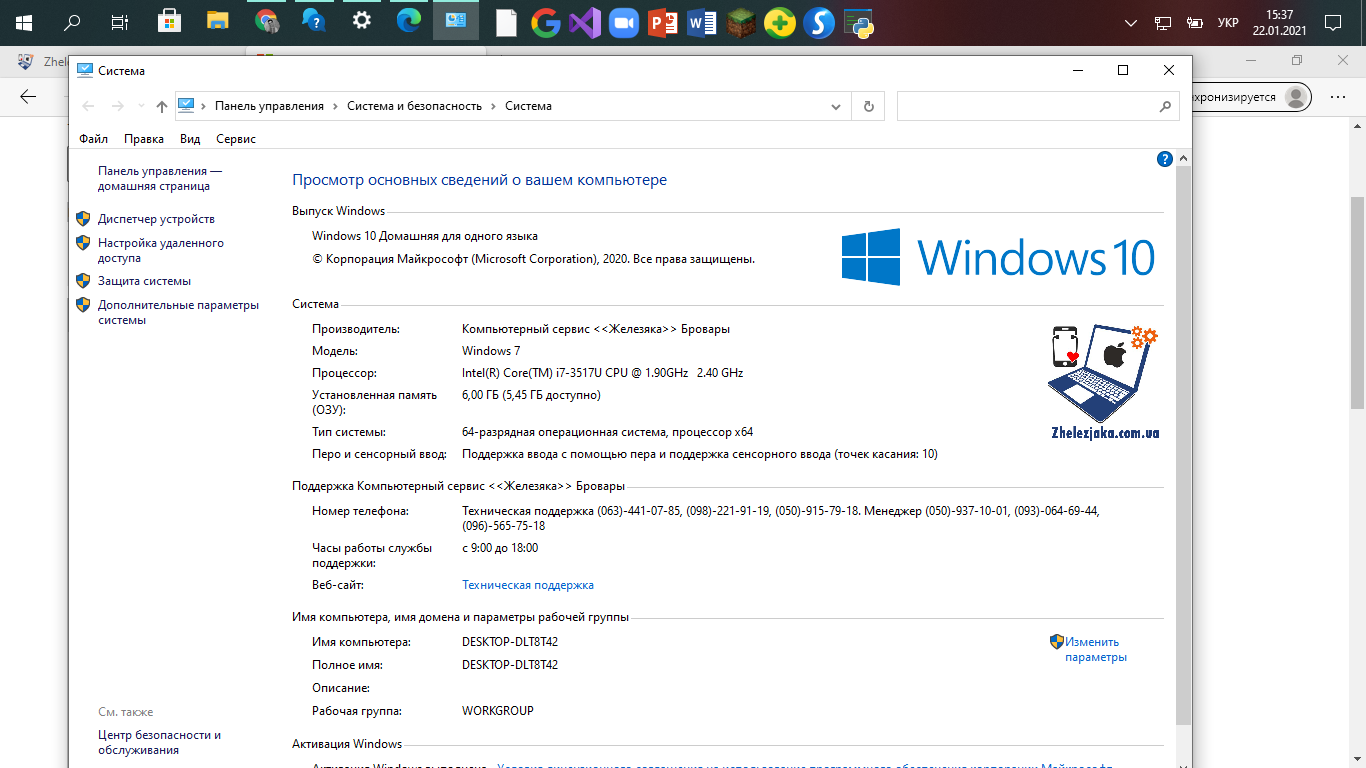Open Центр безопасности и обслуживания link
This screenshot has width=1366, height=768.
point(159,742)
